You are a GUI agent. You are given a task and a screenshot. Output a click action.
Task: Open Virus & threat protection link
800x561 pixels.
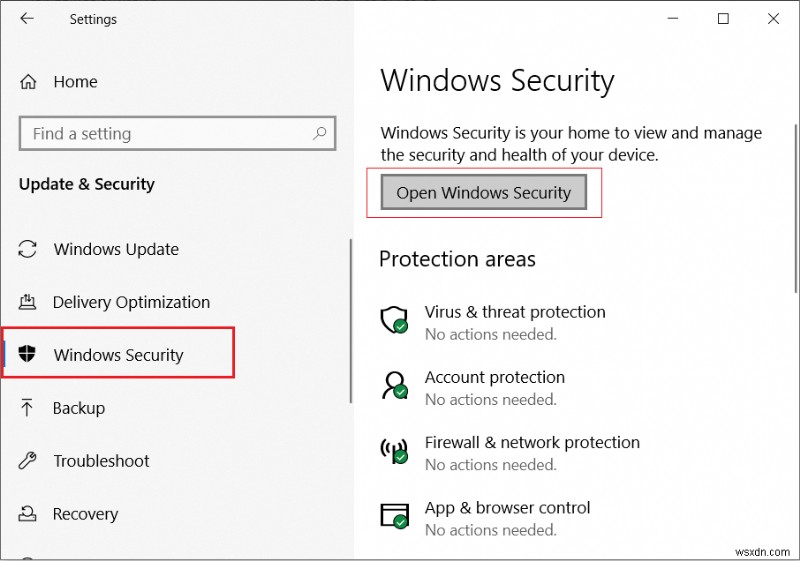point(515,312)
